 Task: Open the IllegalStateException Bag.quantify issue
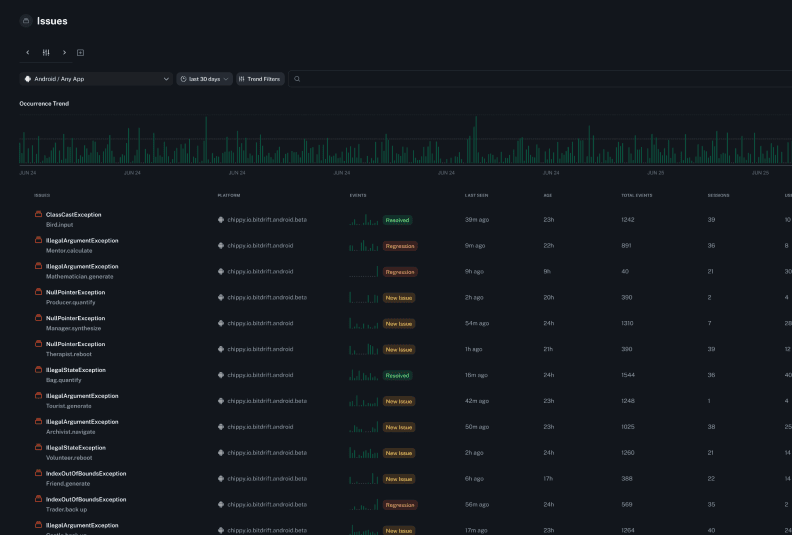73,370
